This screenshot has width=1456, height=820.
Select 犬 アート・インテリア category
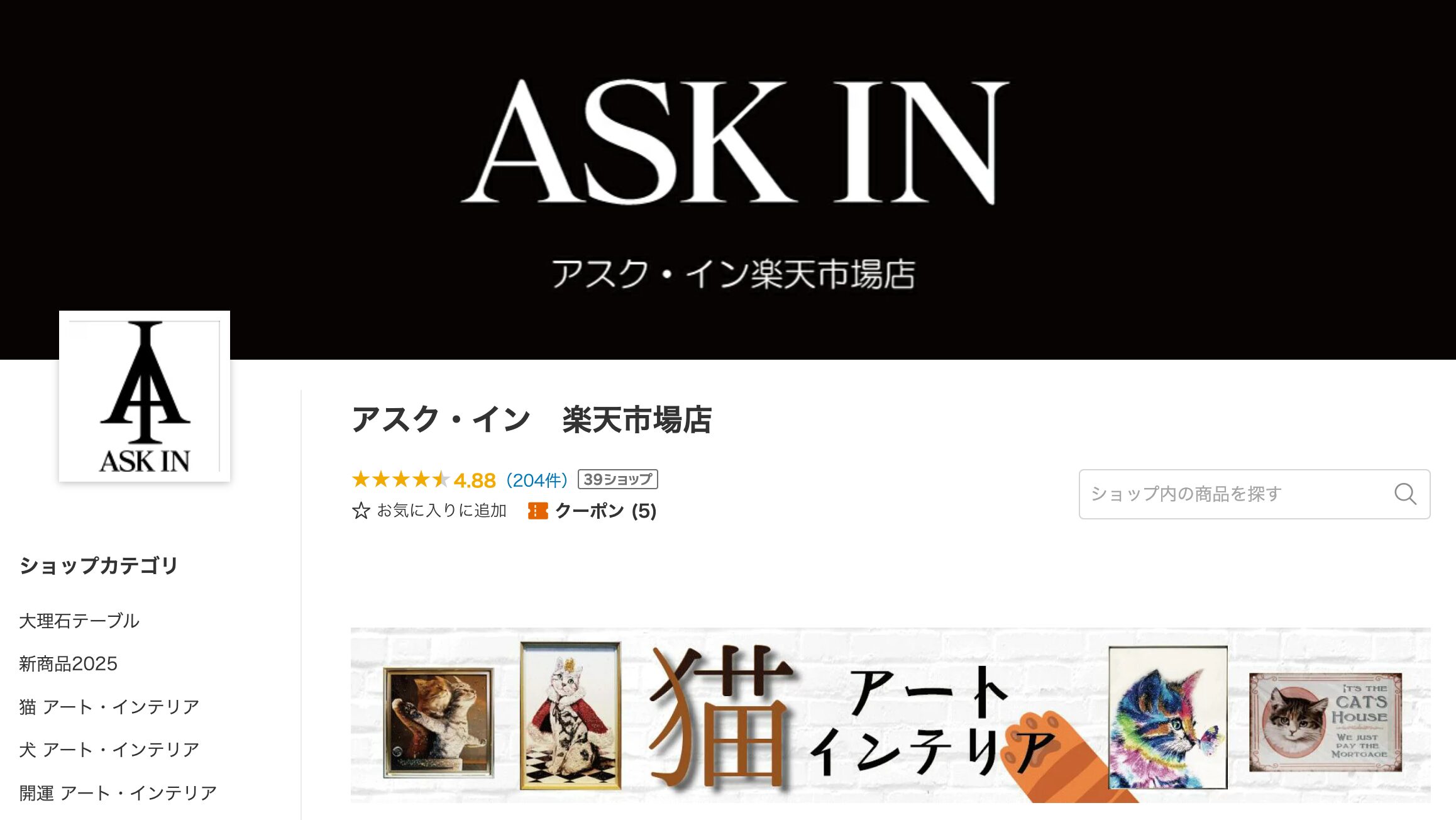(x=109, y=750)
